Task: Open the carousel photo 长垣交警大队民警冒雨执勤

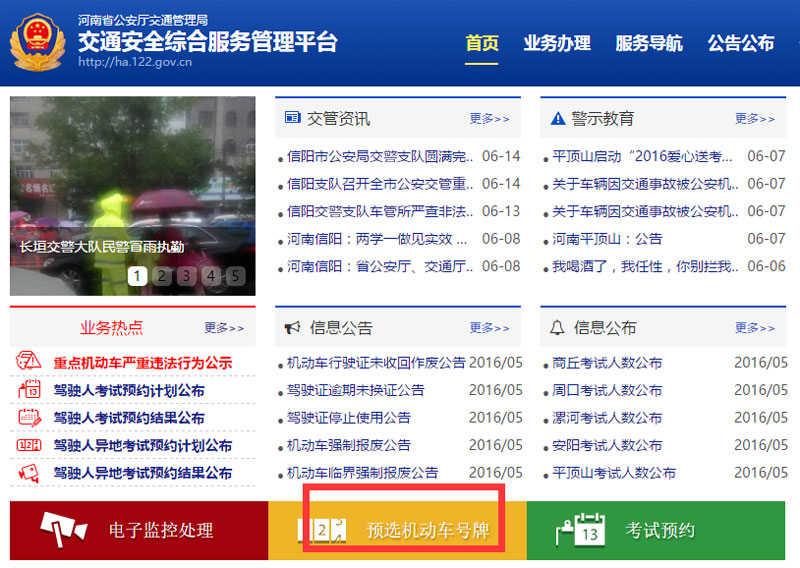Action: click(133, 196)
